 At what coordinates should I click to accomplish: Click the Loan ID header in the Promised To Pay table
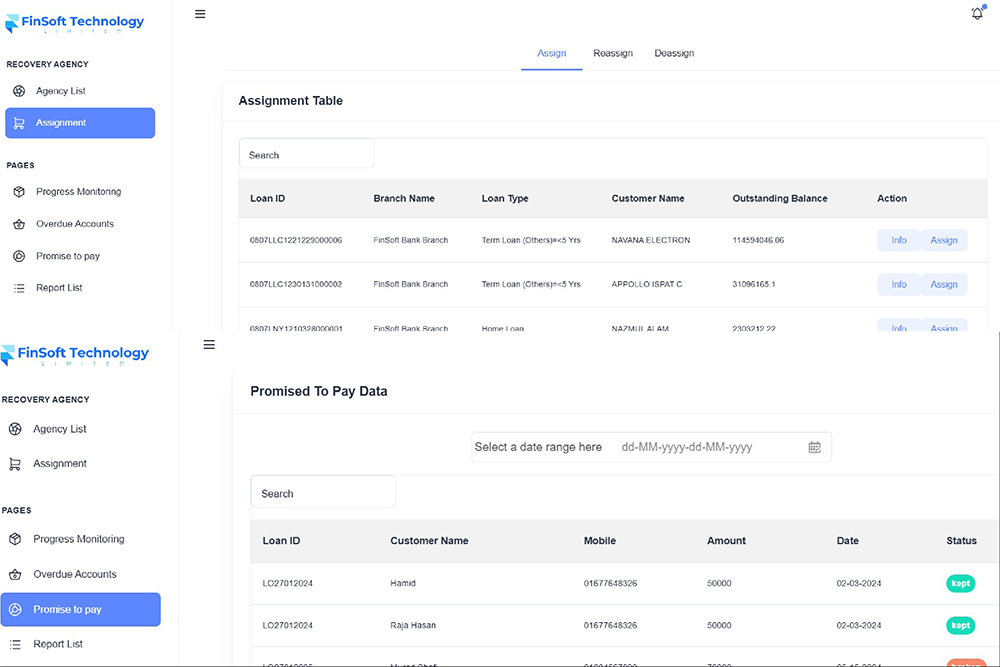click(281, 541)
